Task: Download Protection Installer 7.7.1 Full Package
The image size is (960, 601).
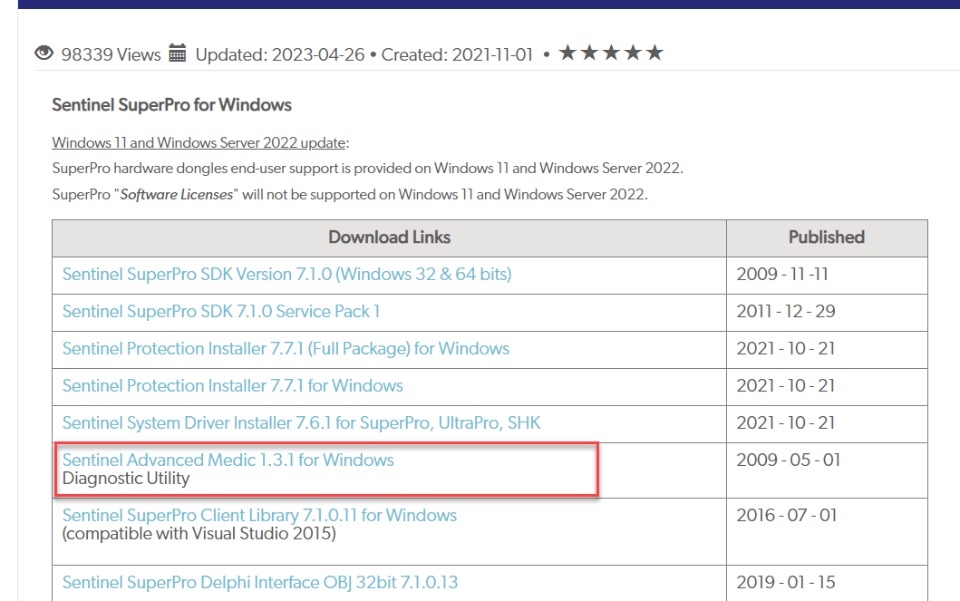Action: (286, 349)
